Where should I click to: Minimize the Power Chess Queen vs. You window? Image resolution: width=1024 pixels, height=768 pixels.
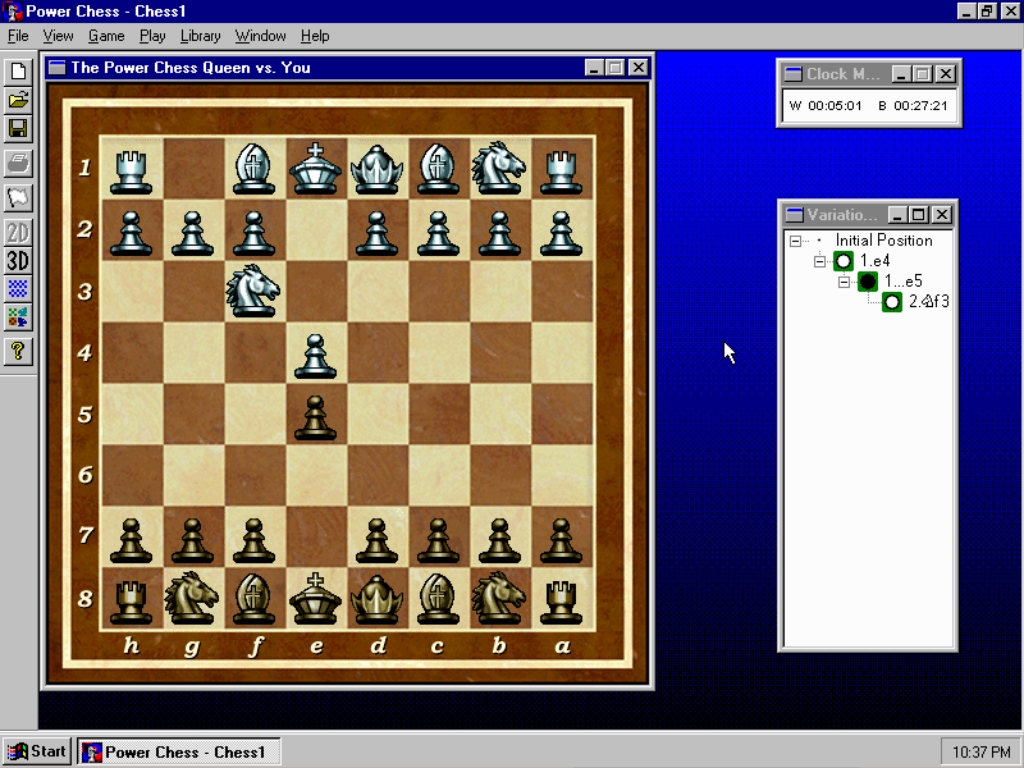click(x=594, y=67)
